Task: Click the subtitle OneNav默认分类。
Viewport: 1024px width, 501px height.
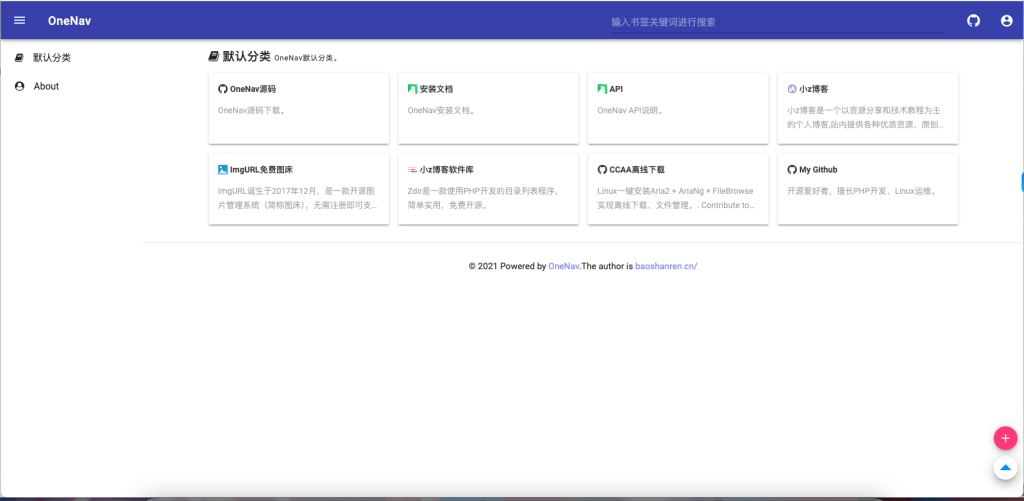Action: pyautogui.click(x=306, y=58)
